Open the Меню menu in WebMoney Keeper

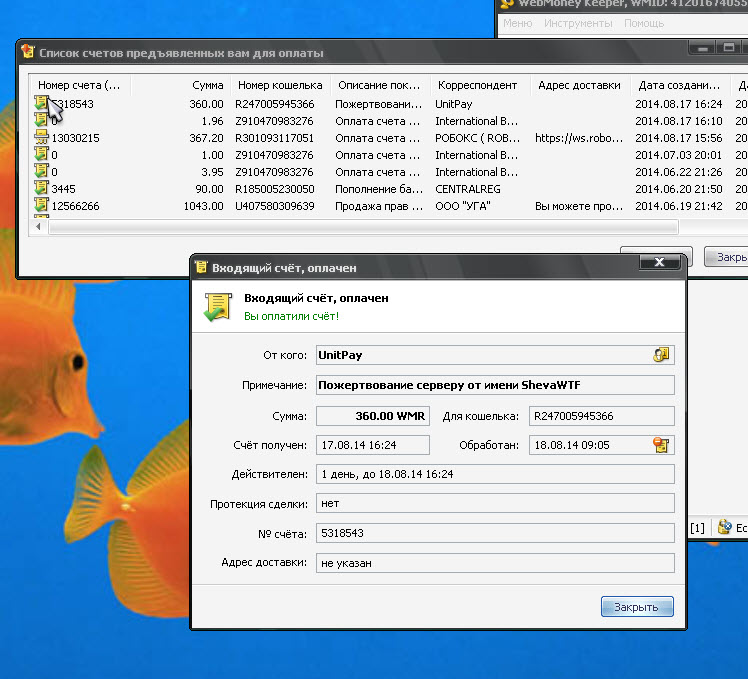[x=517, y=23]
